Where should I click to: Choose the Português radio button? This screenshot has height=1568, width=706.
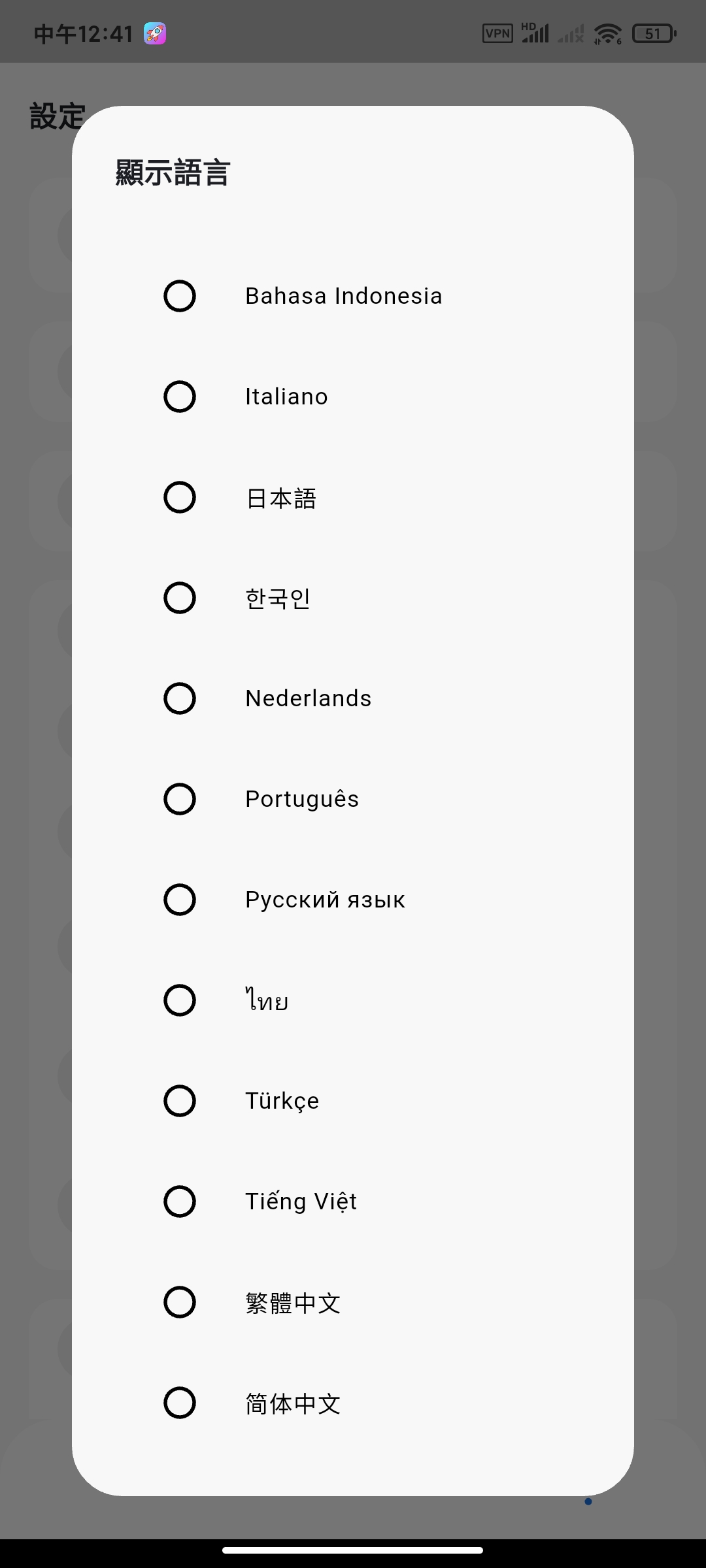pyautogui.click(x=180, y=799)
